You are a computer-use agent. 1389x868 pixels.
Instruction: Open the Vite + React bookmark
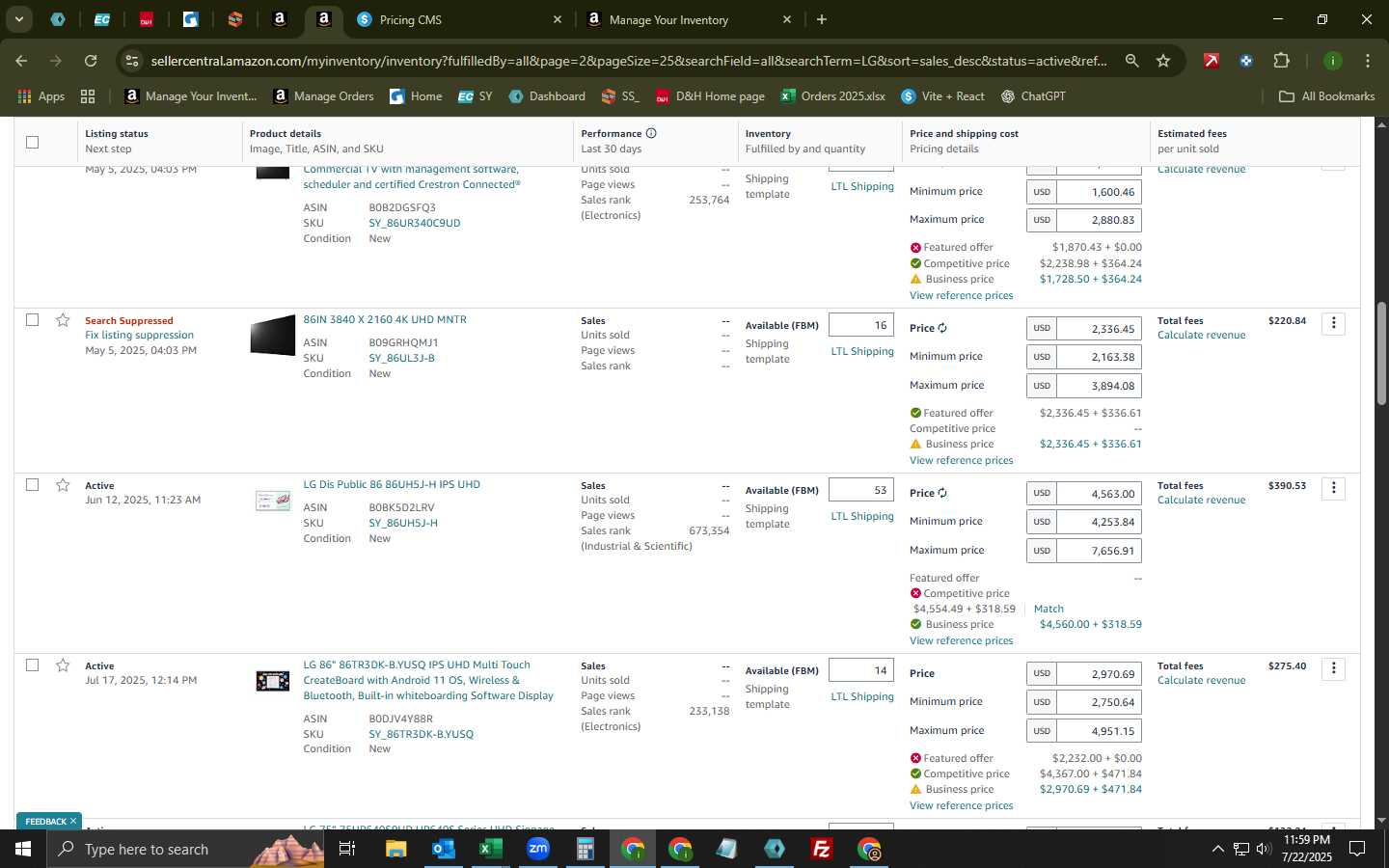point(942,96)
